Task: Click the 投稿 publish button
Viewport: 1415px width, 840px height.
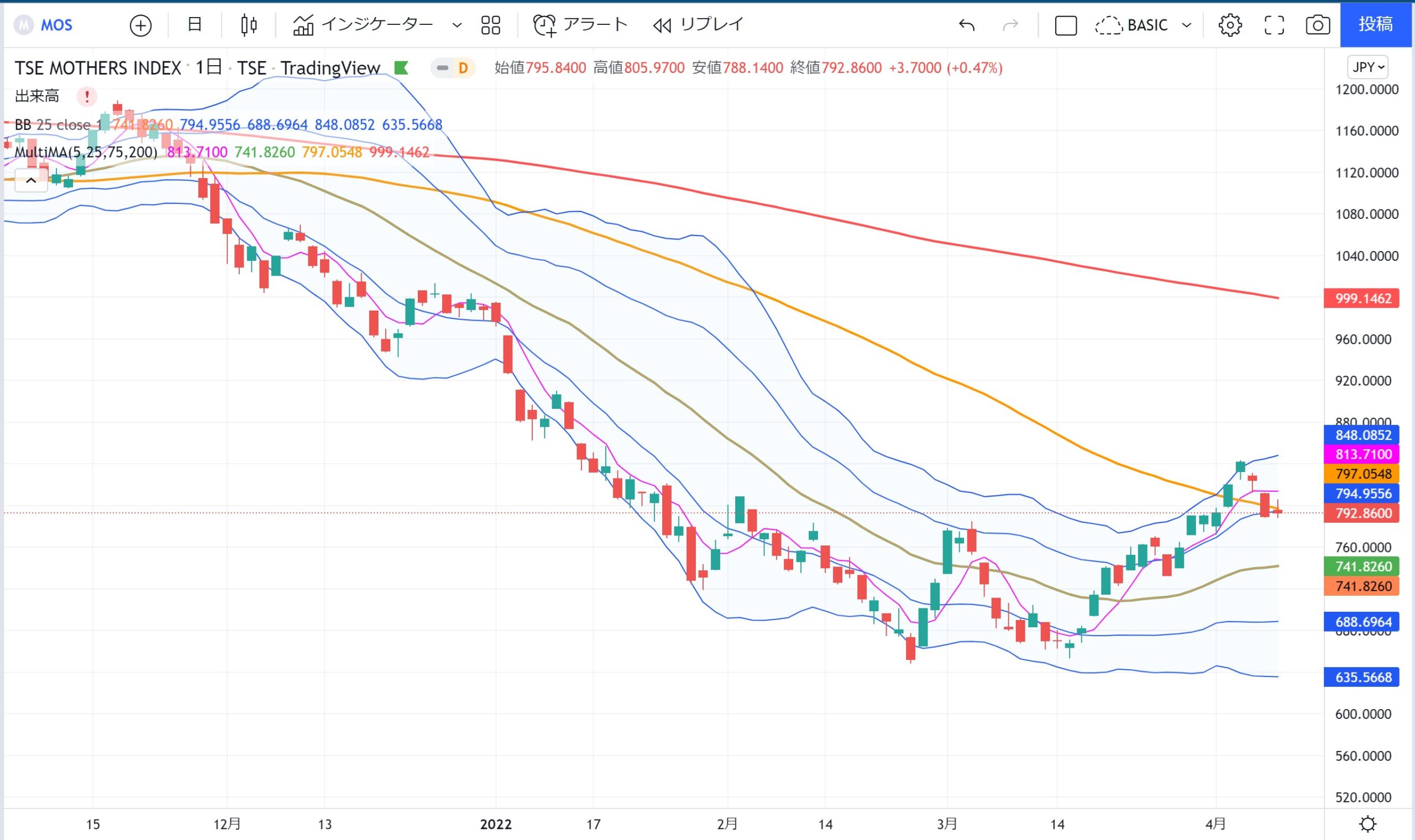Action: 1375,24
